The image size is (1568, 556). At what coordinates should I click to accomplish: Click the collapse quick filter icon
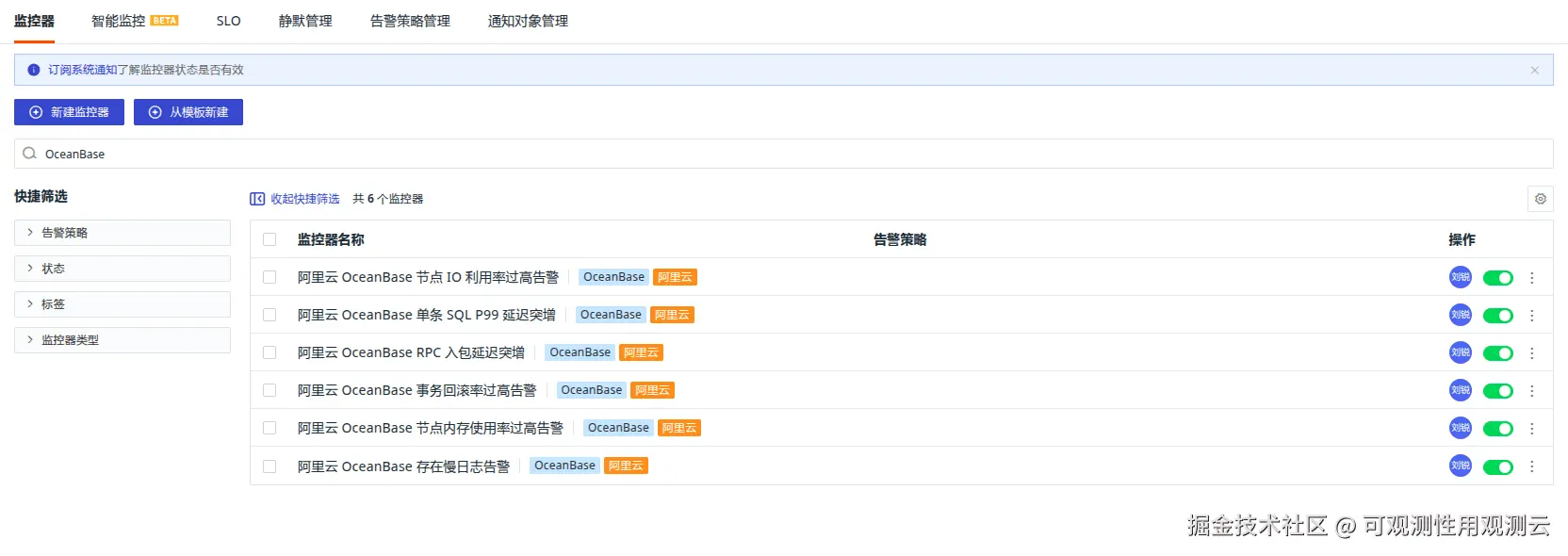(x=257, y=199)
